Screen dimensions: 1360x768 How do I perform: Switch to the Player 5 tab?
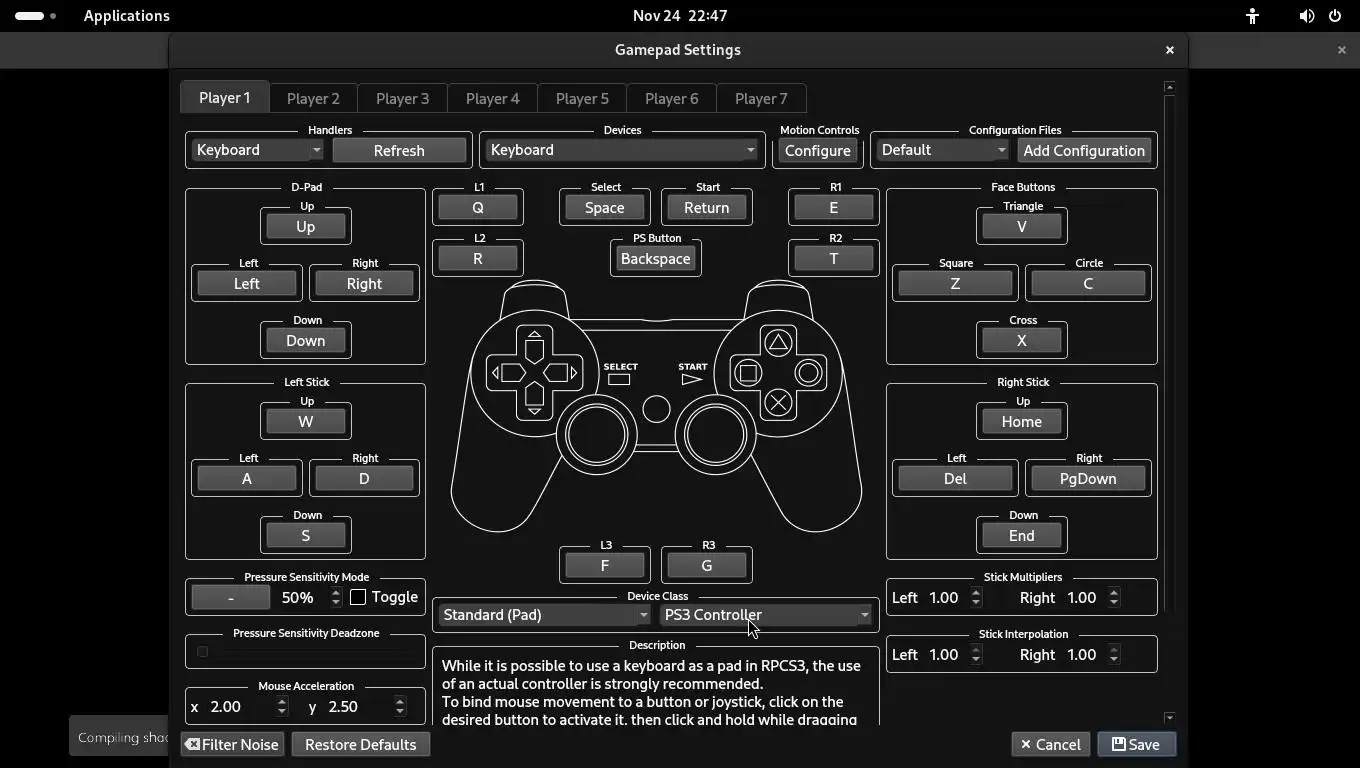click(x=582, y=98)
